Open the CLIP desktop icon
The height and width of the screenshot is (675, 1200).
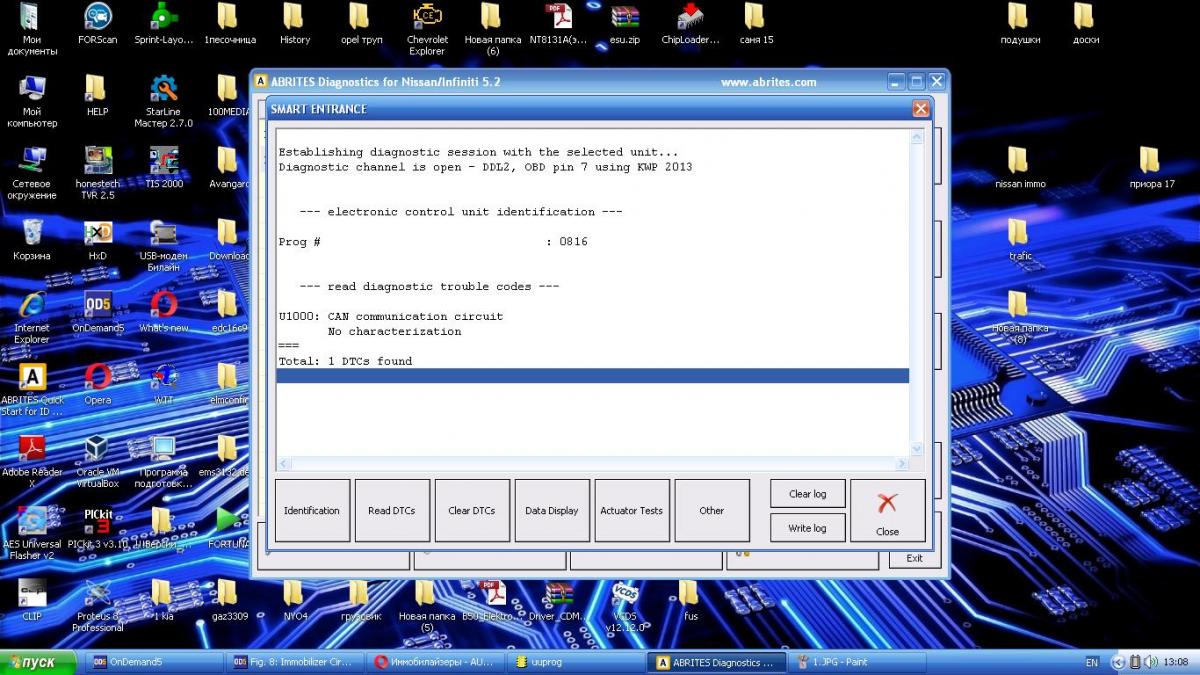(x=31, y=600)
